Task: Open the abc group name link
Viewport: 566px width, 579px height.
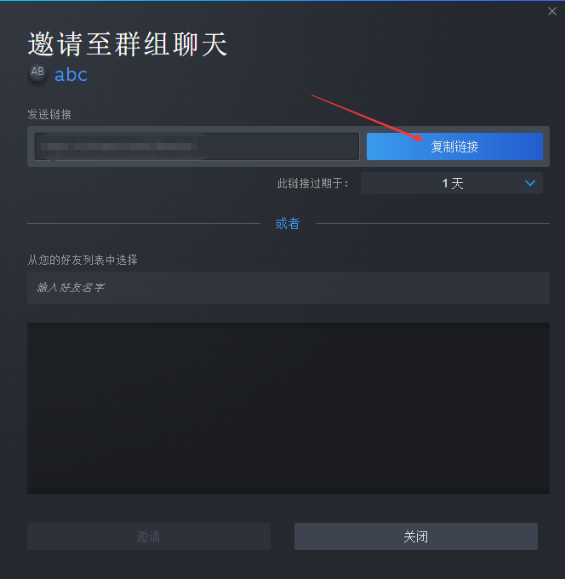Action: (x=71, y=75)
